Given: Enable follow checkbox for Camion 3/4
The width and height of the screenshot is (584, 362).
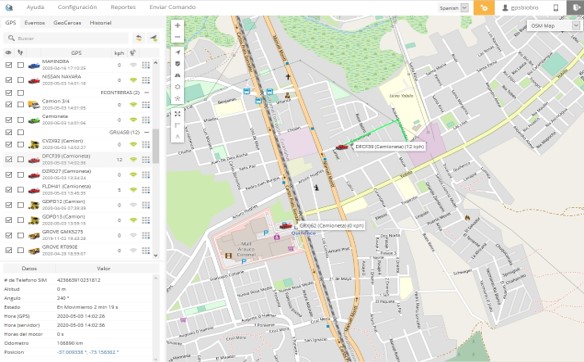Looking at the screenshot, I should point(20,104).
